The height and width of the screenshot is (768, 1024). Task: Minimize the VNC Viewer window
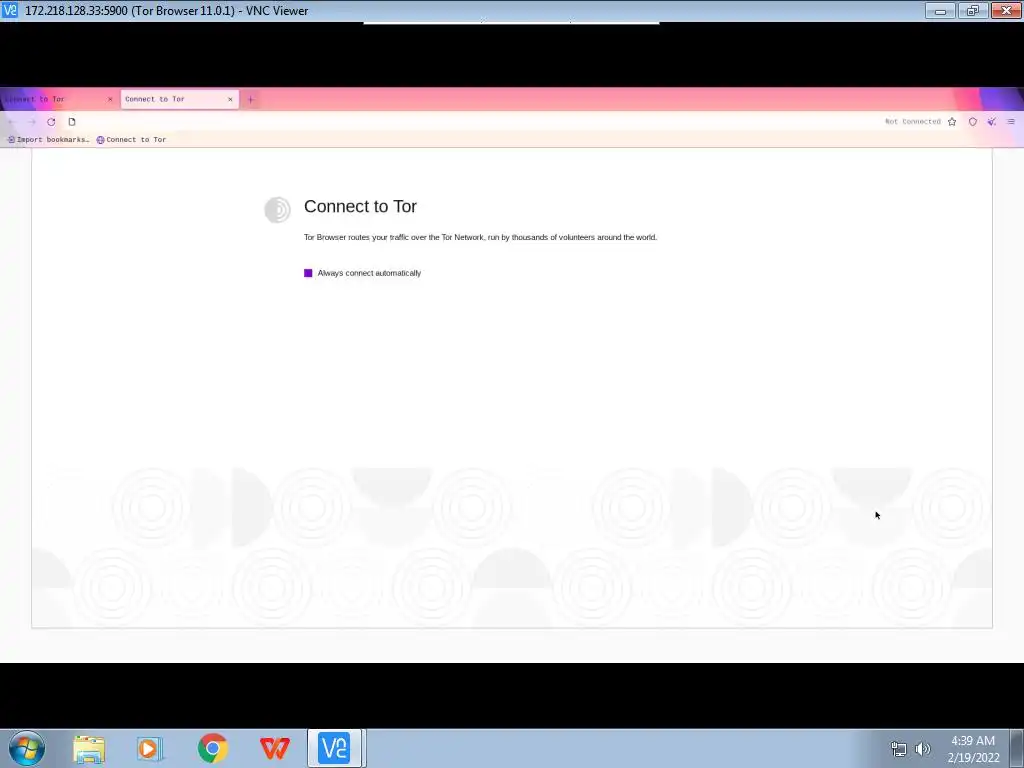tap(940, 10)
